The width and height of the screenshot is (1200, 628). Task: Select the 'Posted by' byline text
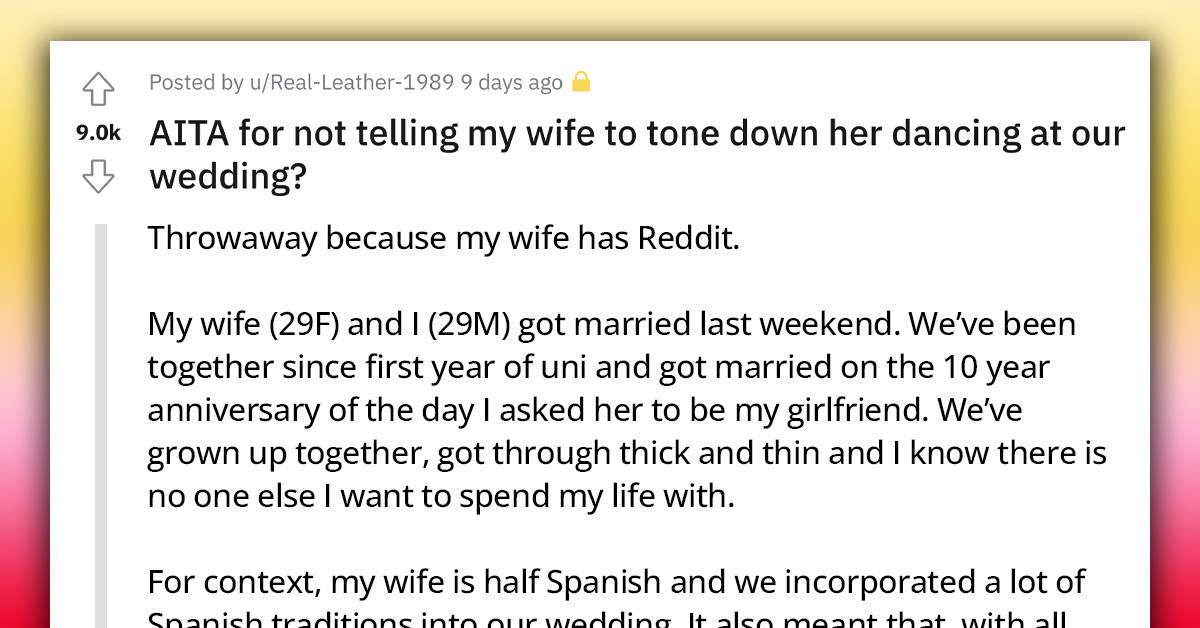[x=198, y=82]
